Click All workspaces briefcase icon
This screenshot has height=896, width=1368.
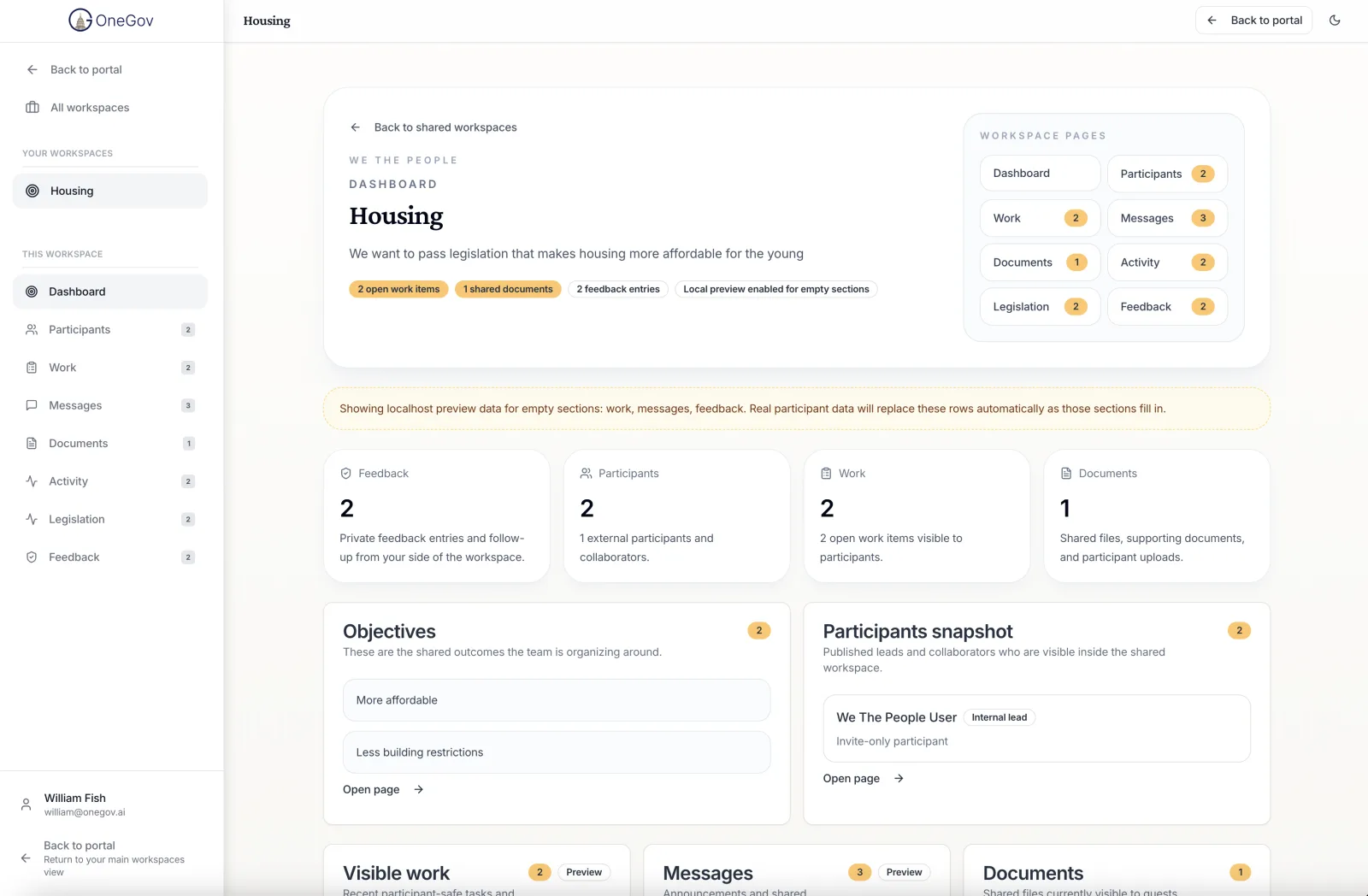[x=32, y=108]
